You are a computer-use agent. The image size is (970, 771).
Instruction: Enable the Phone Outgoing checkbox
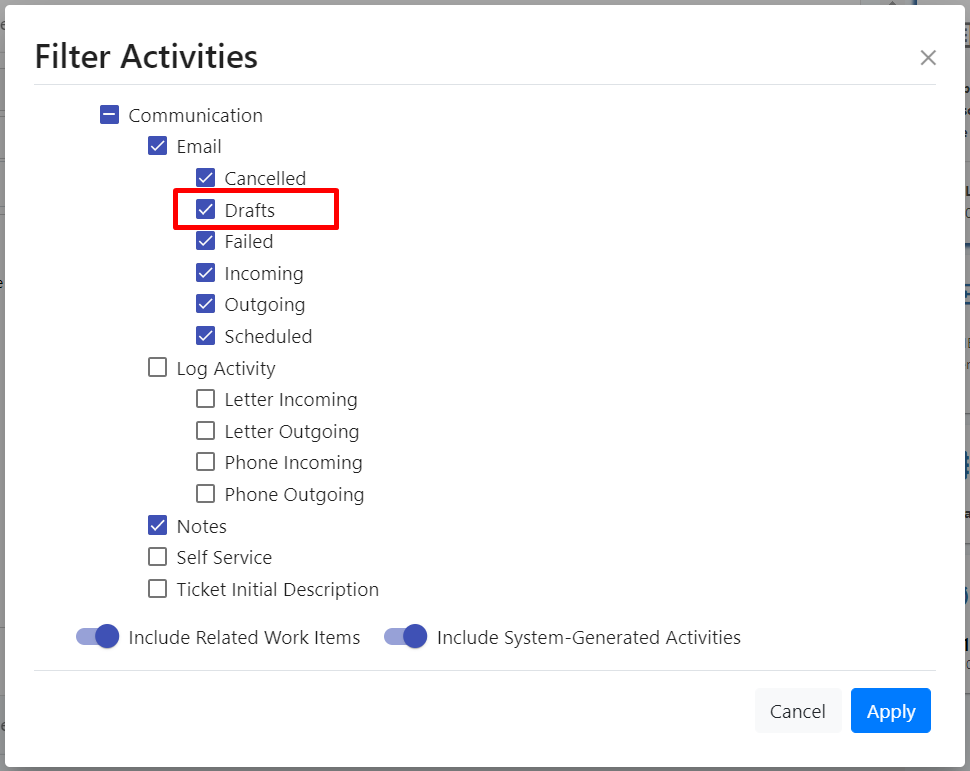[206, 494]
